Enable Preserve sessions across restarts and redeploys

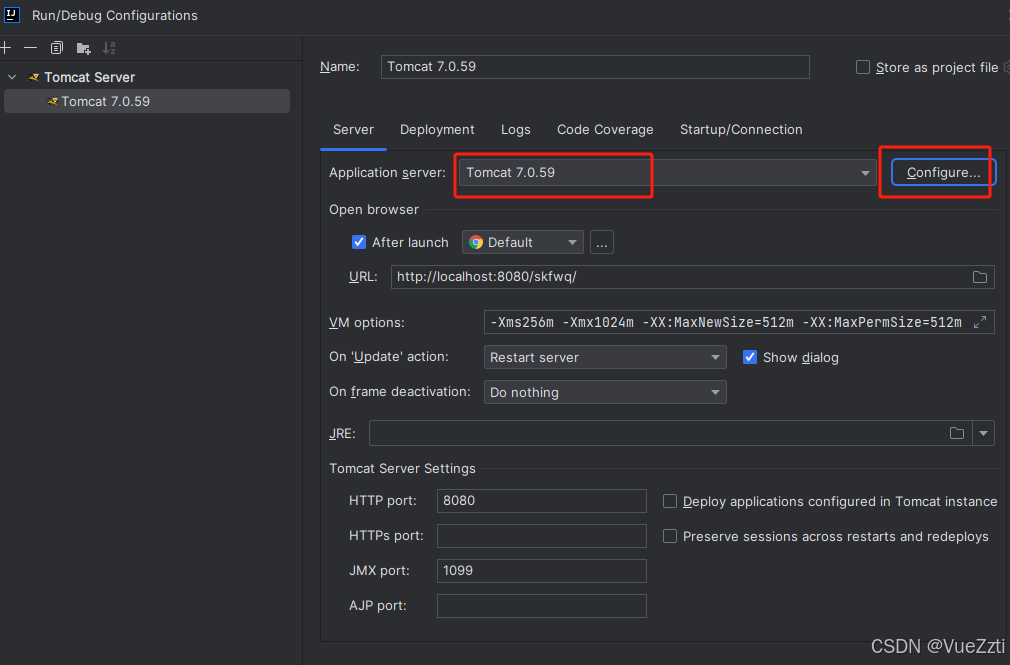(670, 536)
